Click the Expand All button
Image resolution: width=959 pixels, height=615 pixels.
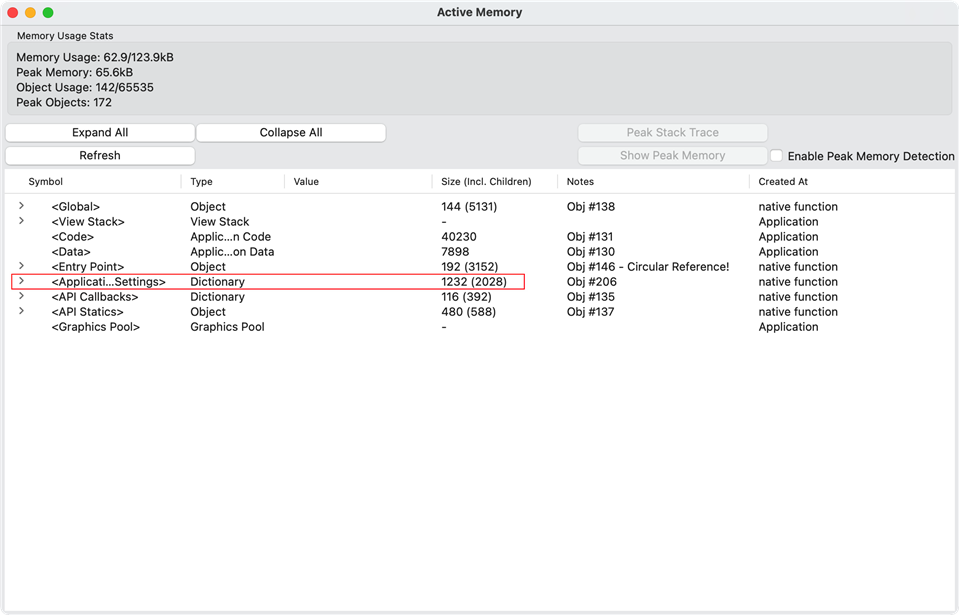pos(100,133)
